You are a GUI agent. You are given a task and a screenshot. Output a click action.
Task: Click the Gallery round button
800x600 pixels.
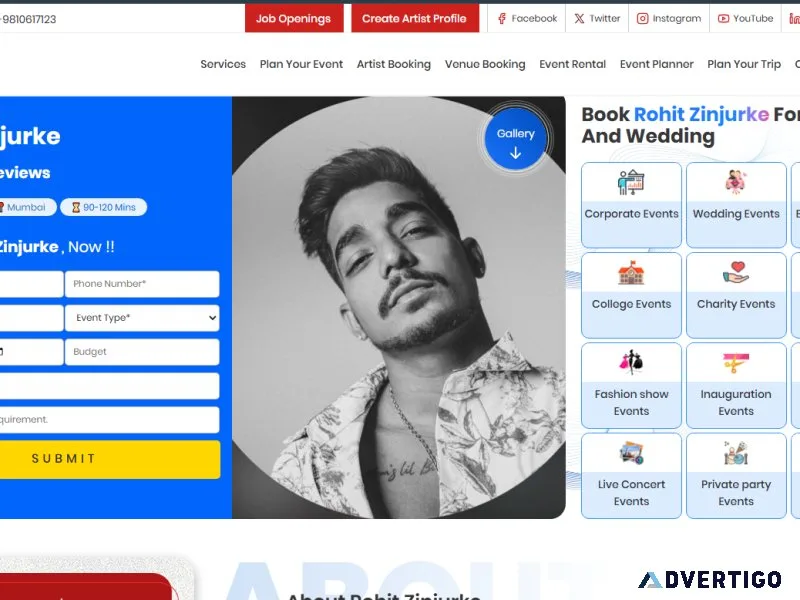515,139
